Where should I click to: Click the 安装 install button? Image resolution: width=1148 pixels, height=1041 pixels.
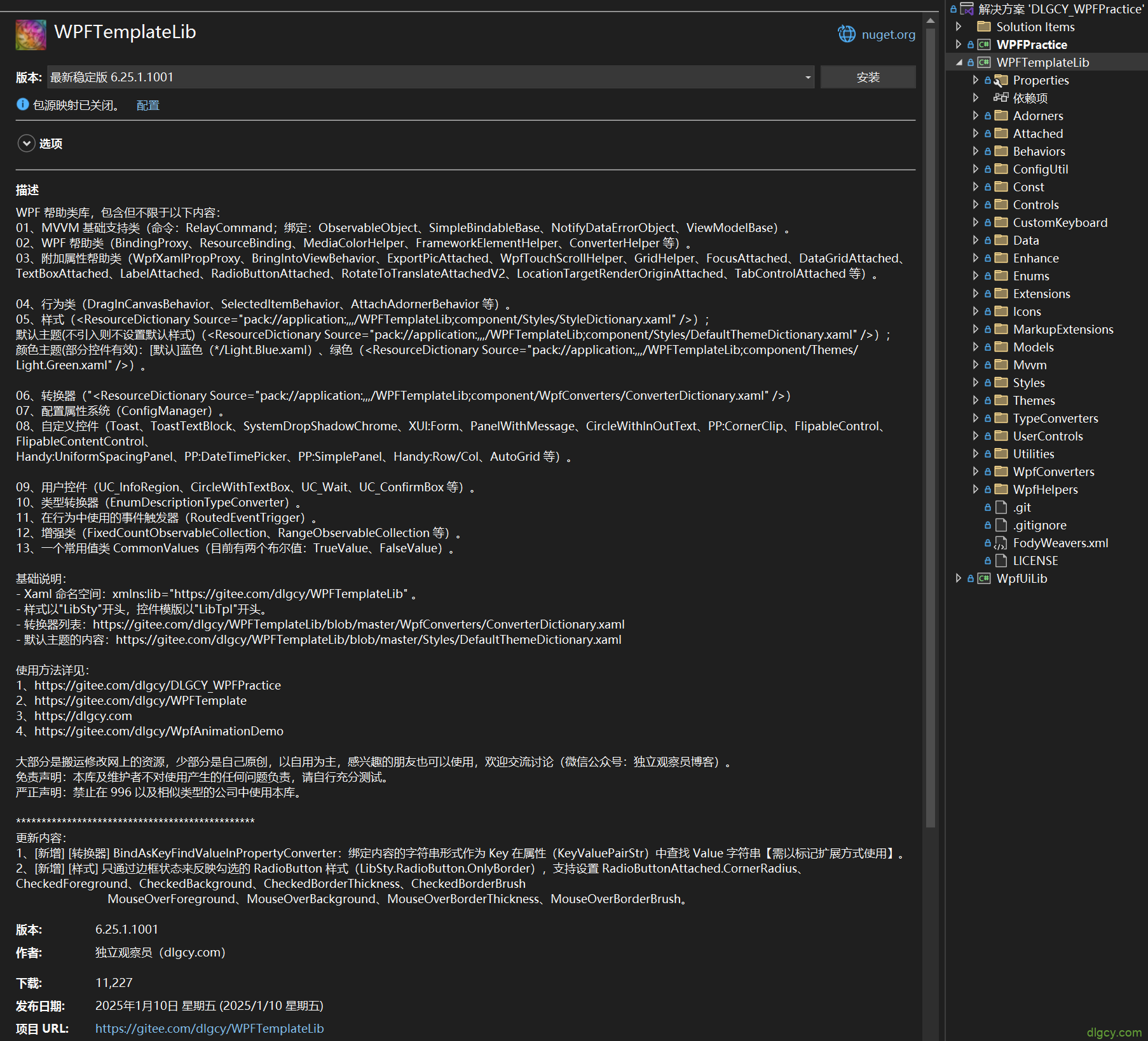pyautogui.click(x=868, y=77)
